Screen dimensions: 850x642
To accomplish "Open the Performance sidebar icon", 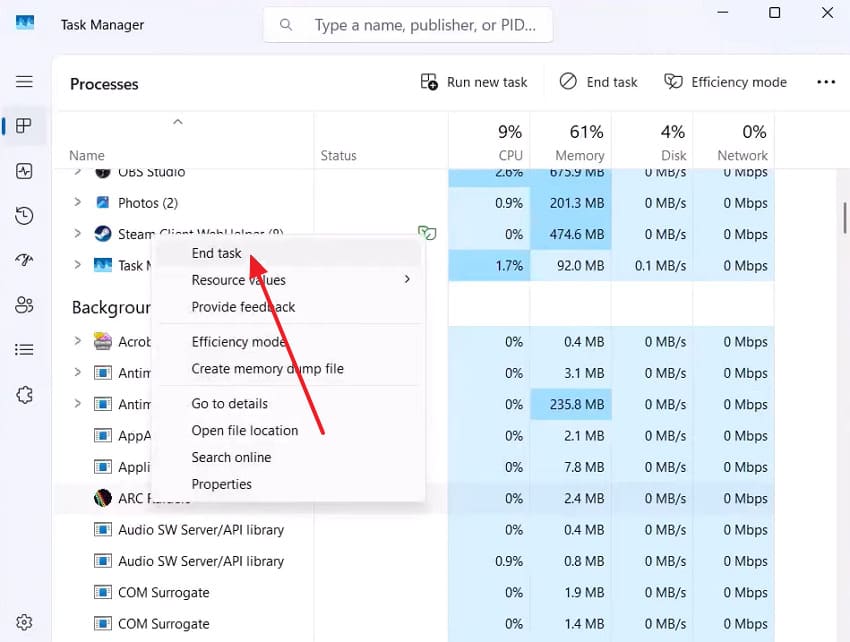I will (x=24, y=171).
